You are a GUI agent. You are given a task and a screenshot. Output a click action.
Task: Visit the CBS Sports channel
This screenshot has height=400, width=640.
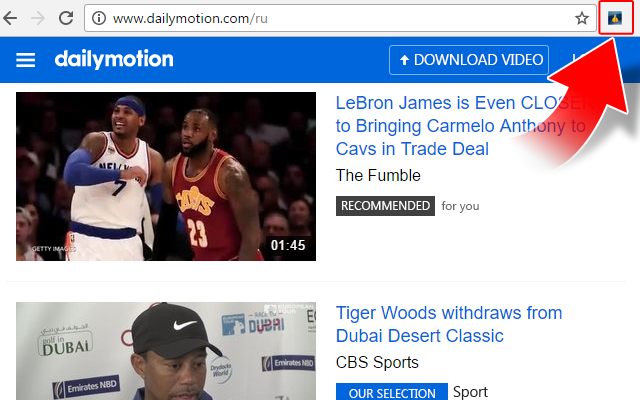click(377, 362)
